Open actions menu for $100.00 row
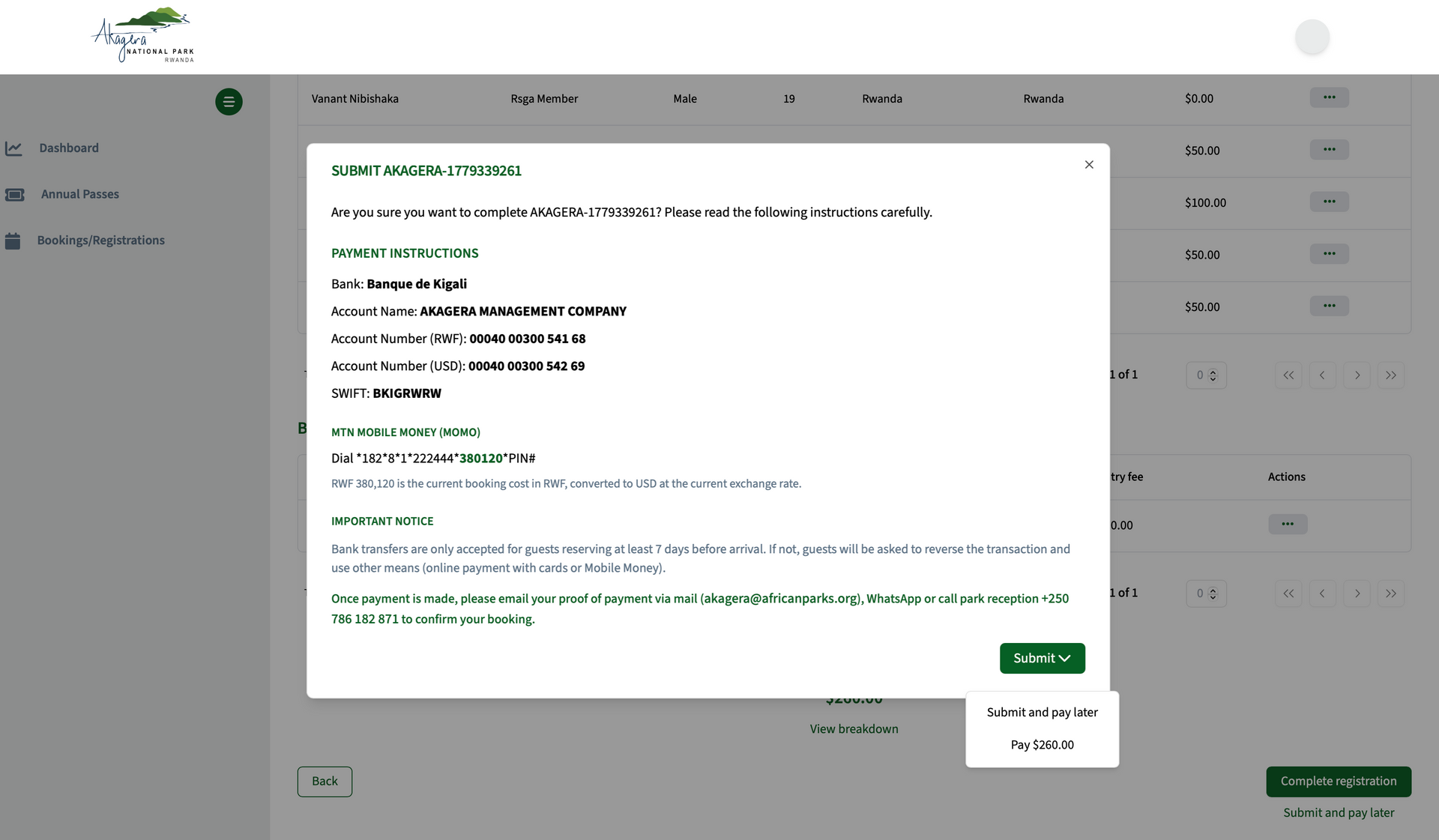This screenshot has height=840, width=1439. click(1329, 202)
